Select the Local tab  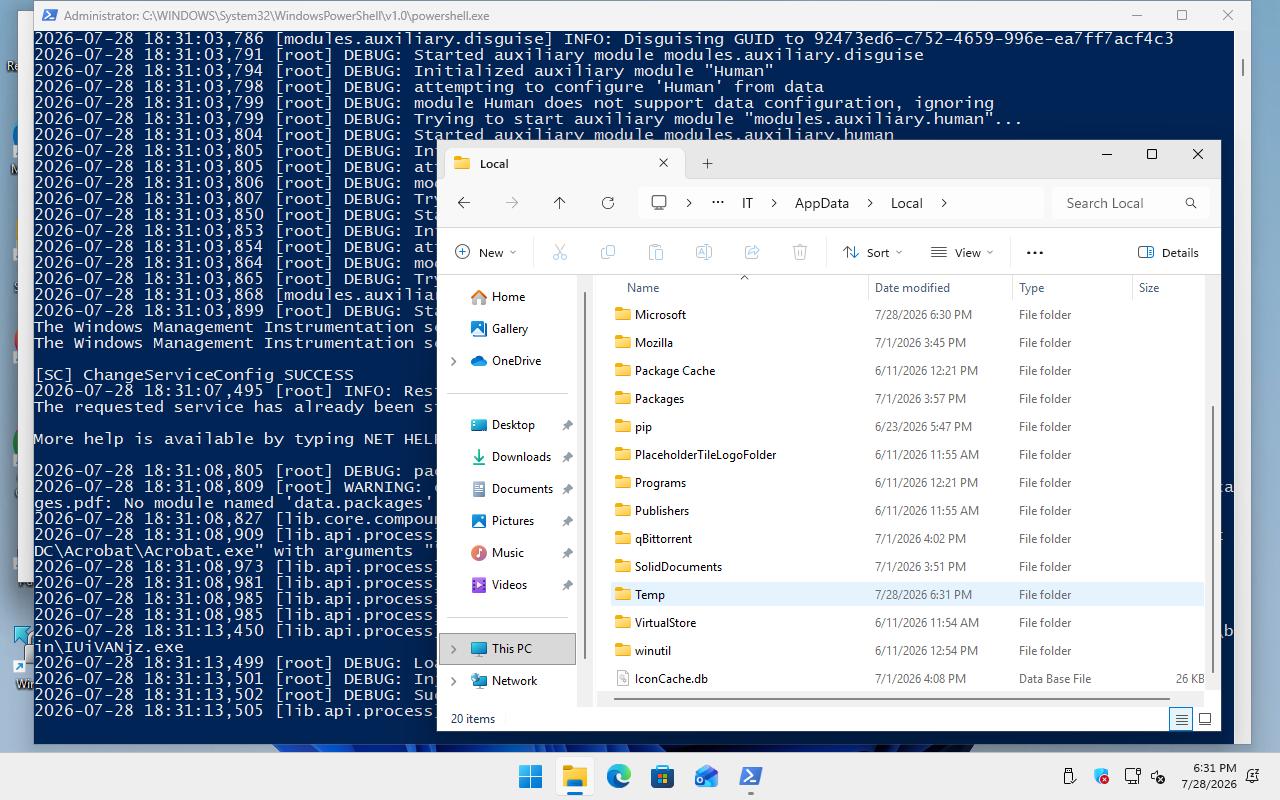point(564,164)
